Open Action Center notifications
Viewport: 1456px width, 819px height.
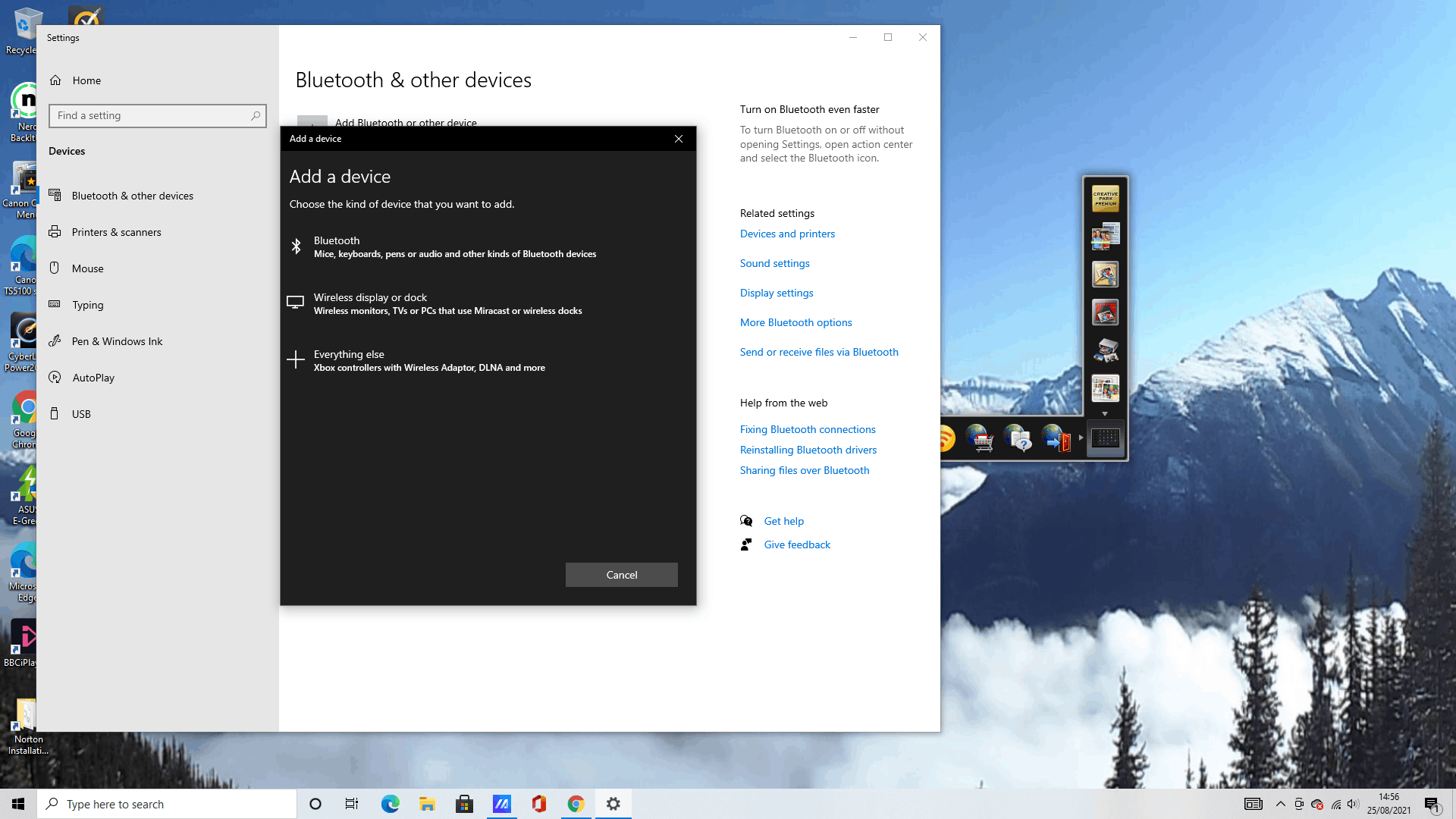tap(1432, 804)
